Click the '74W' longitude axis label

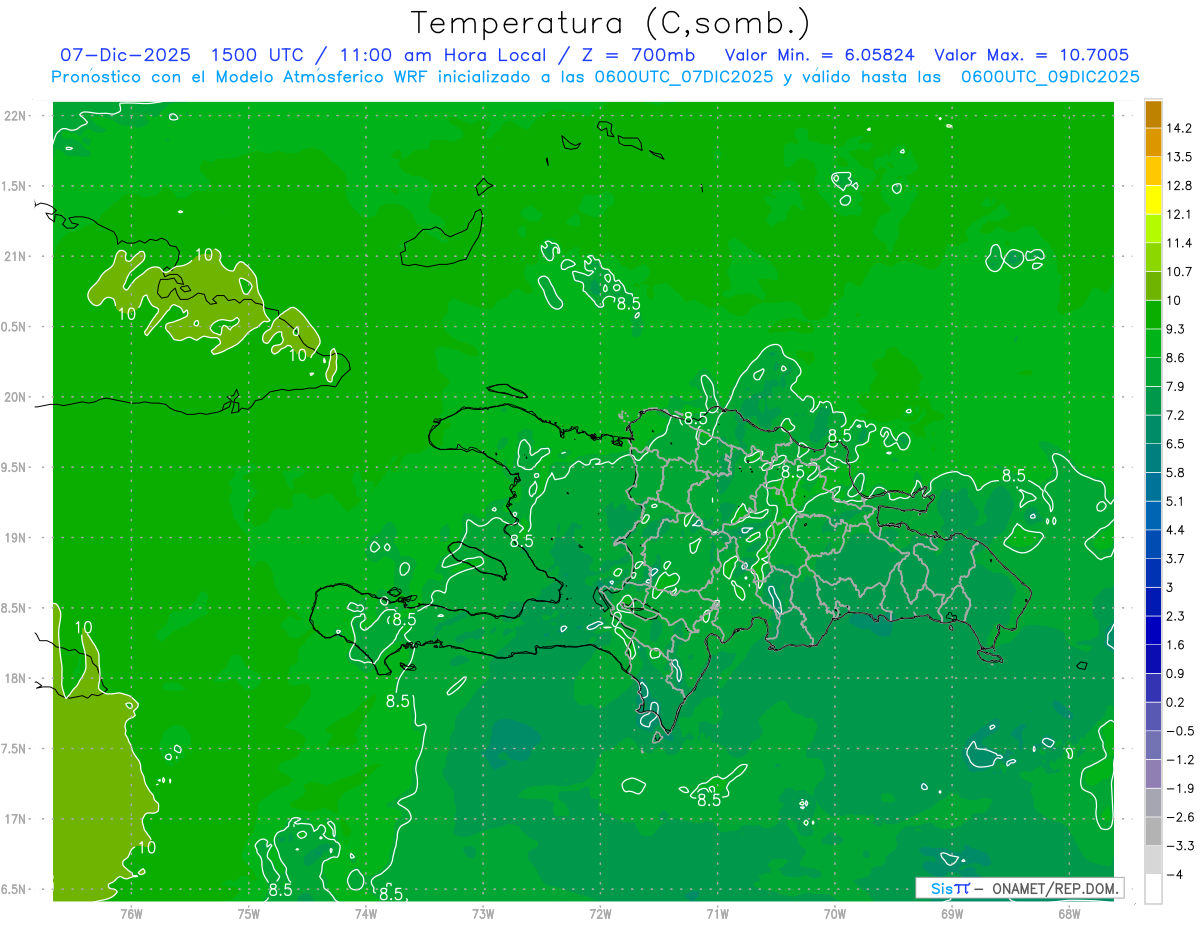click(366, 914)
